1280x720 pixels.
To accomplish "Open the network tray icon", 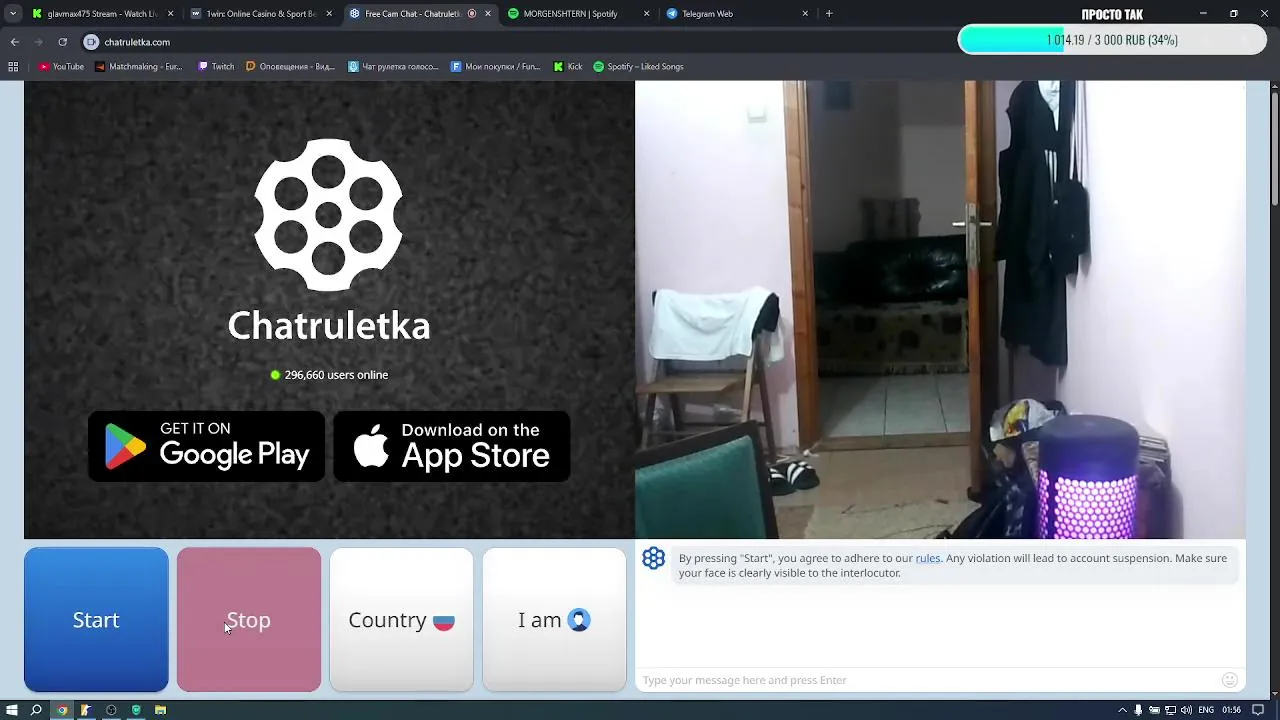I will [1170, 710].
